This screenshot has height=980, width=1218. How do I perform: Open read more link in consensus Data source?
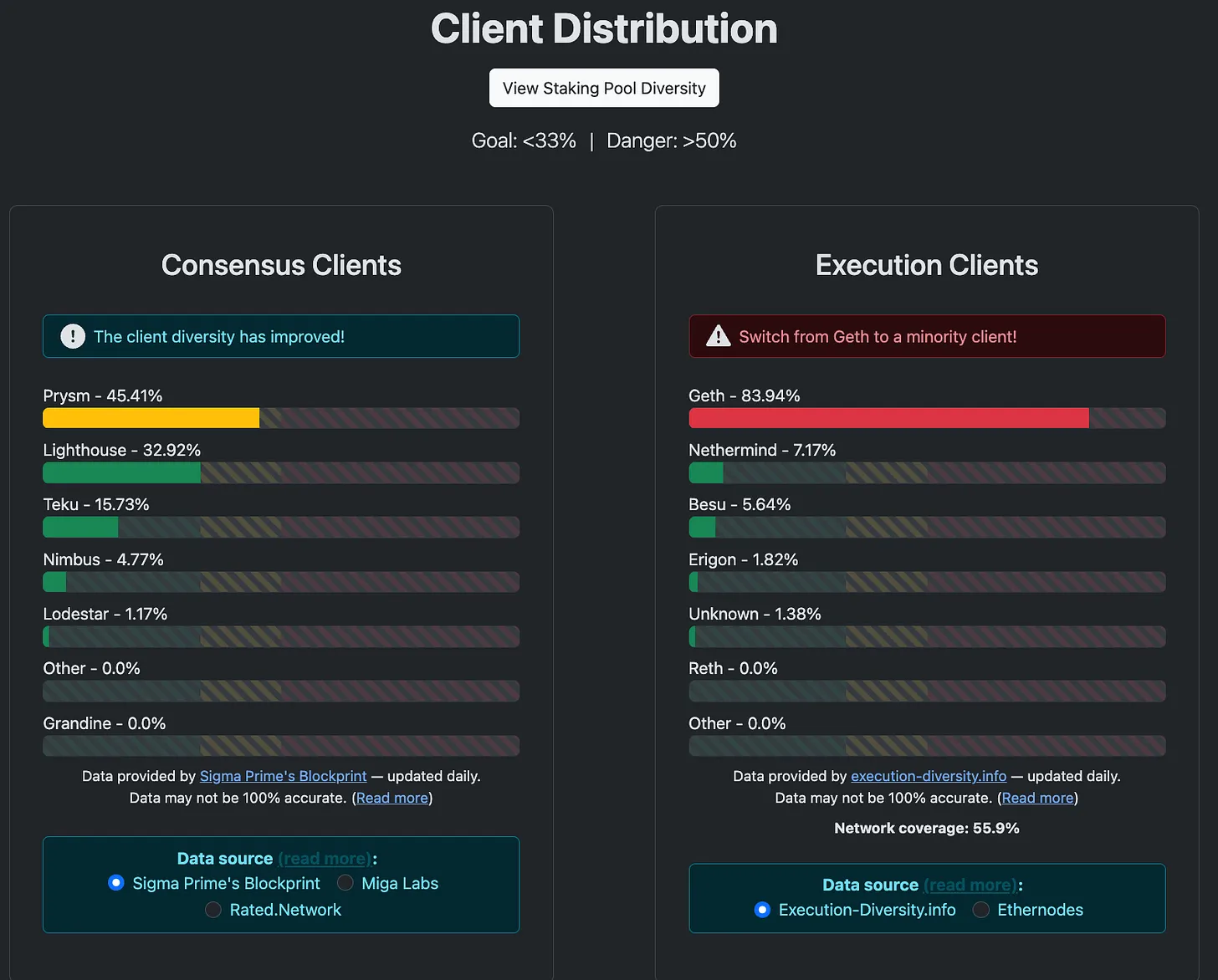pos(325,859)
